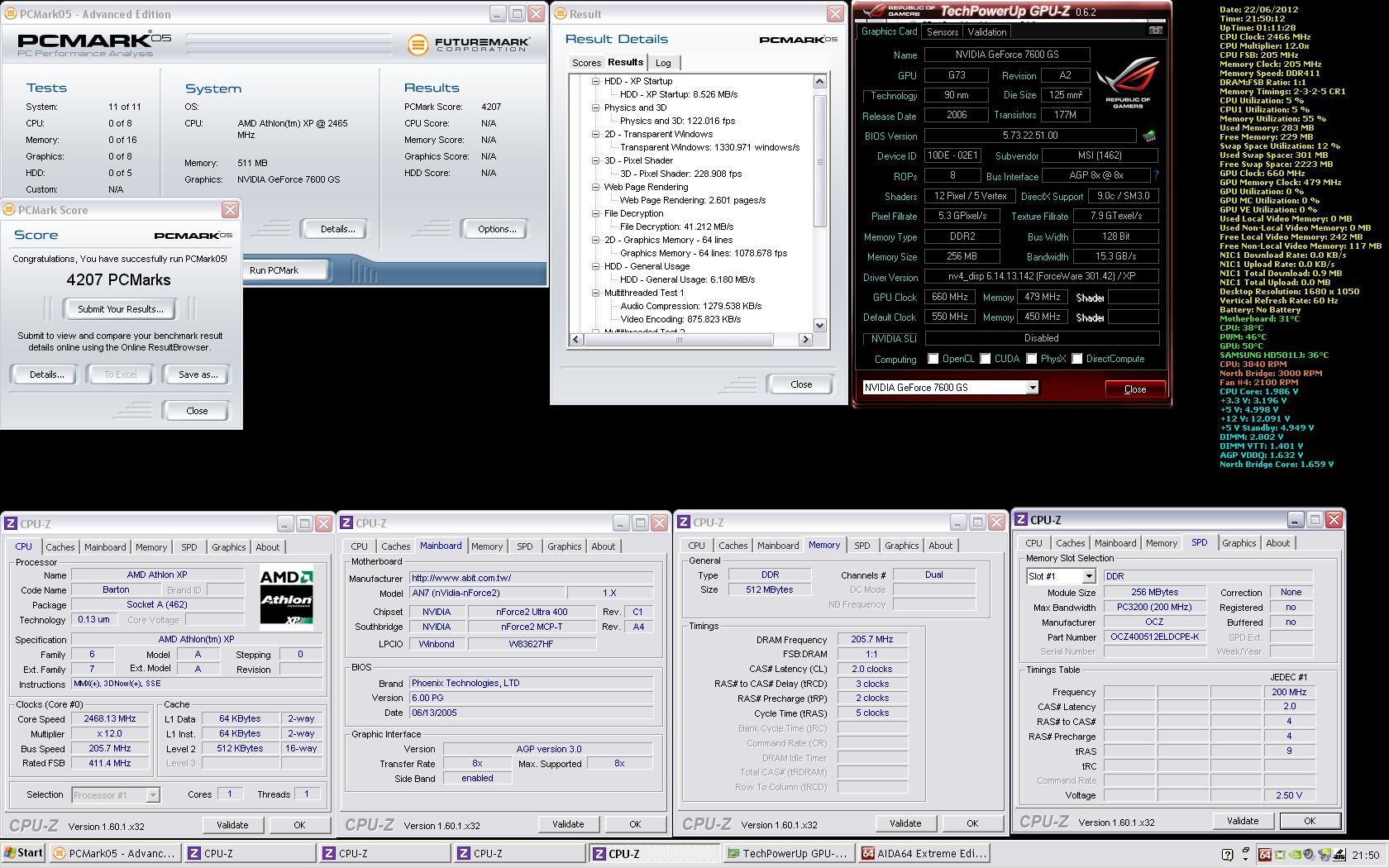Collapse the Physics and 3D tree node
The image size is (1389, 868).
(x=595, y=107)
